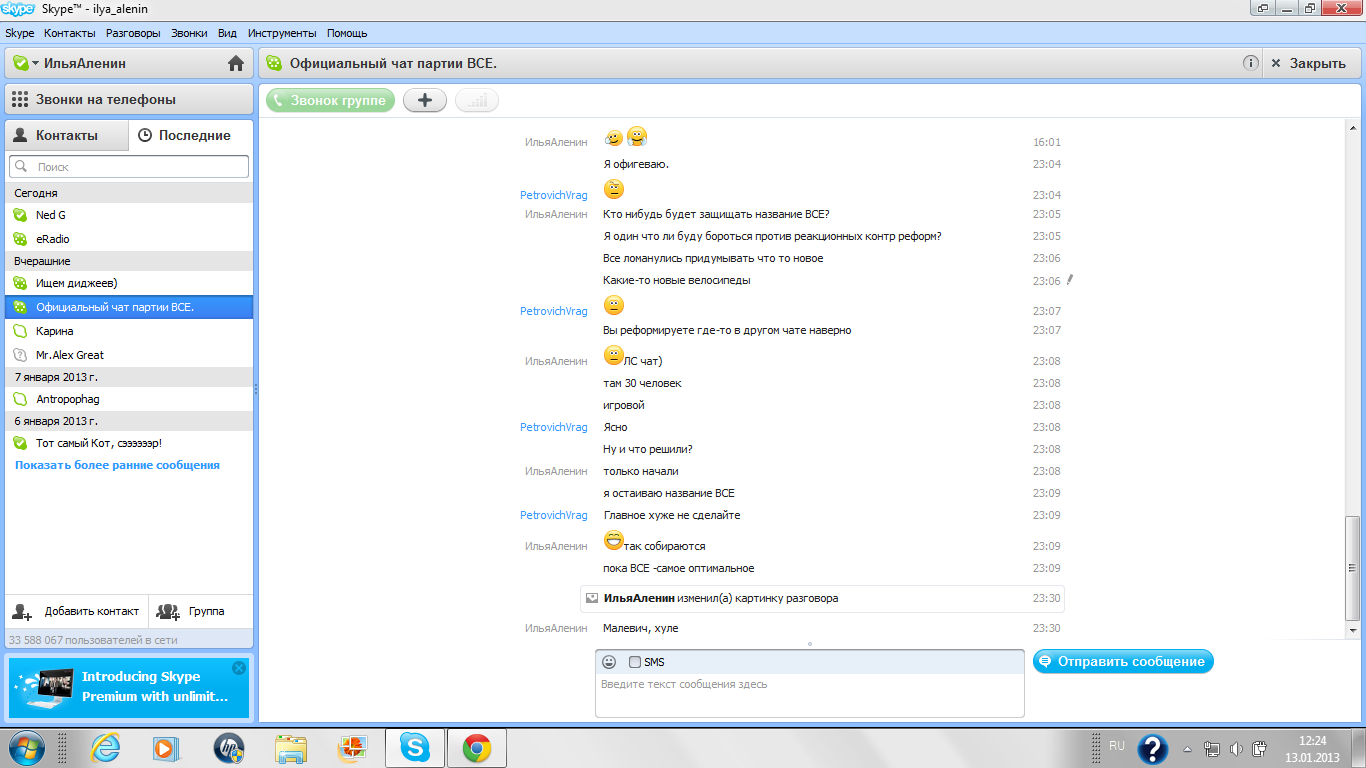Focus the Поиск search field

[129, 167]
